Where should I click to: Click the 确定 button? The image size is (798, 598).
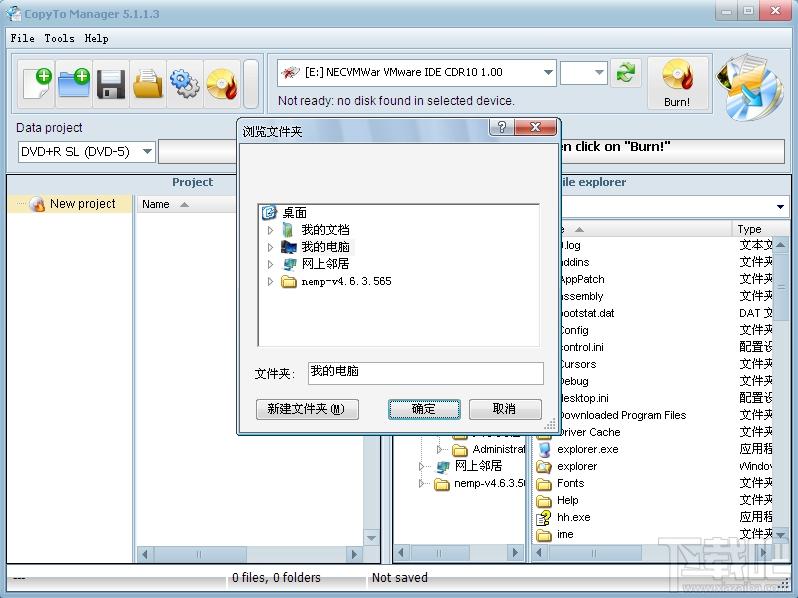coord(424,409)
